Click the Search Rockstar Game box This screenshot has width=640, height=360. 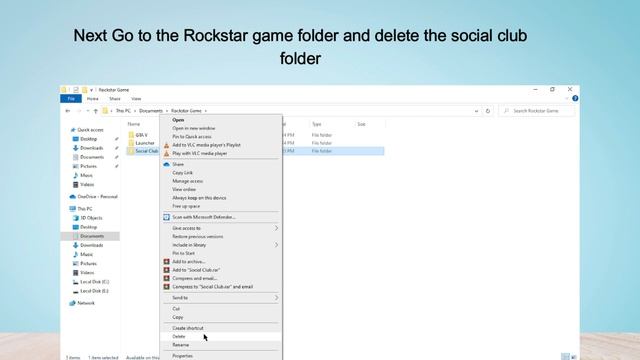tap(536, 111)
